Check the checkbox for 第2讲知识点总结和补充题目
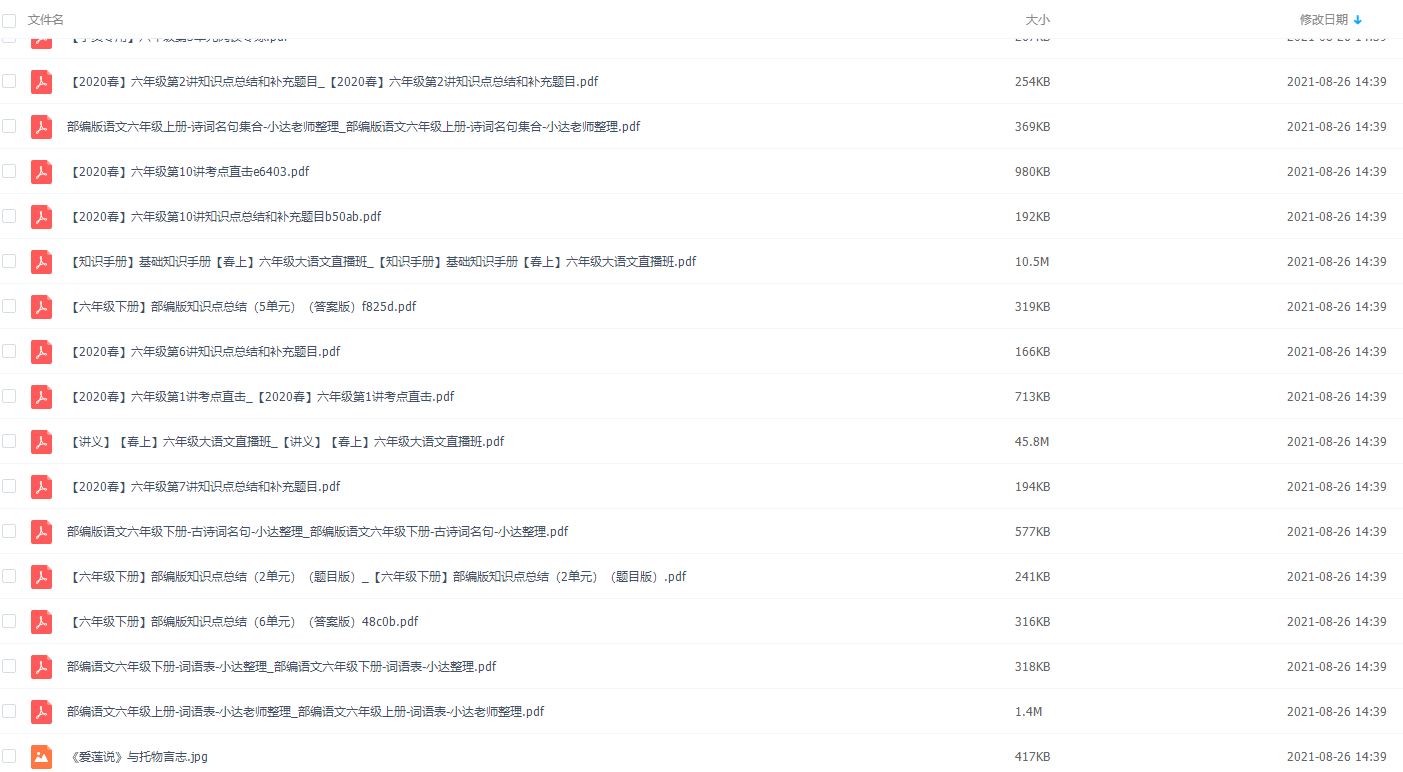This screenshot has height=772, width=1403. (9, 81)
